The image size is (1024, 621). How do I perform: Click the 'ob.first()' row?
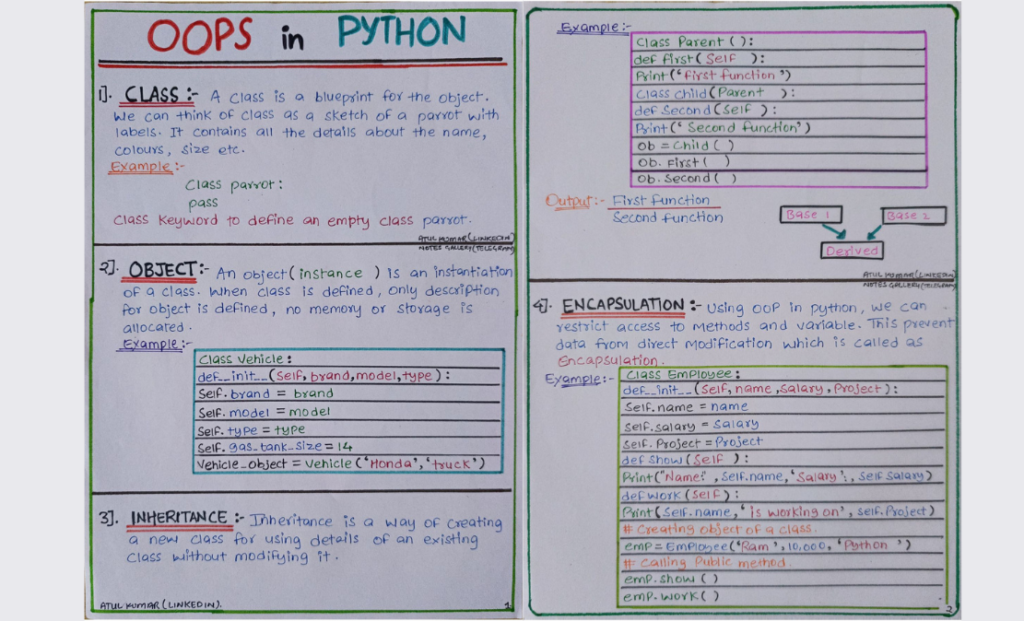[779, 163]
